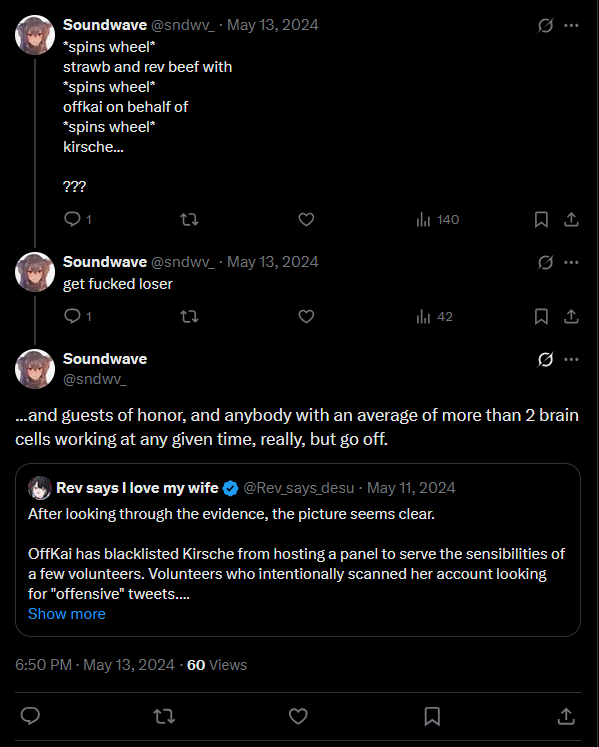This screenshot has height=747, width=599.
Task: Repost the "get fucked loser" tweet
Action: [189, 316]
